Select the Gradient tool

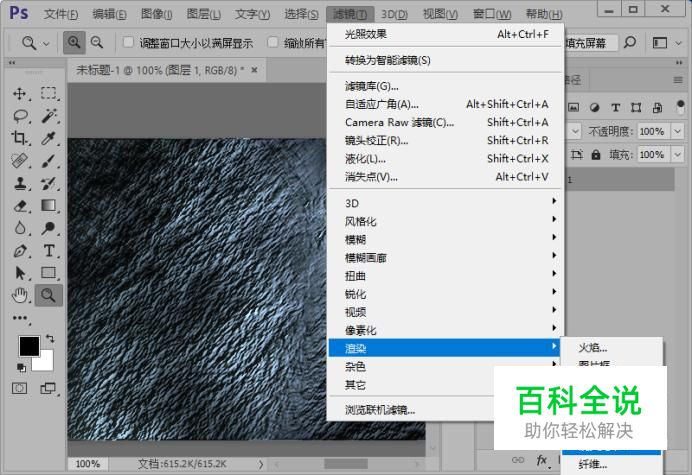pyautogui.click(x=49, y=206)
